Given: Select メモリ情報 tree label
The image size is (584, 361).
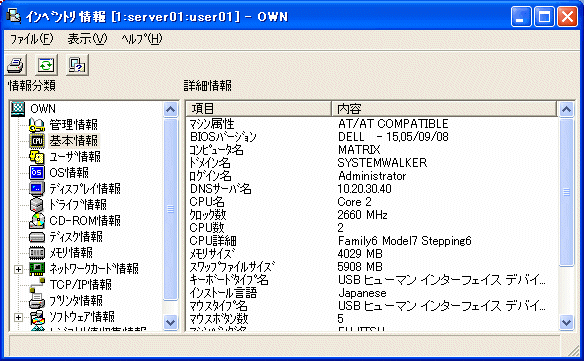Looking at the screenshot, I should [x=71, y=253].
